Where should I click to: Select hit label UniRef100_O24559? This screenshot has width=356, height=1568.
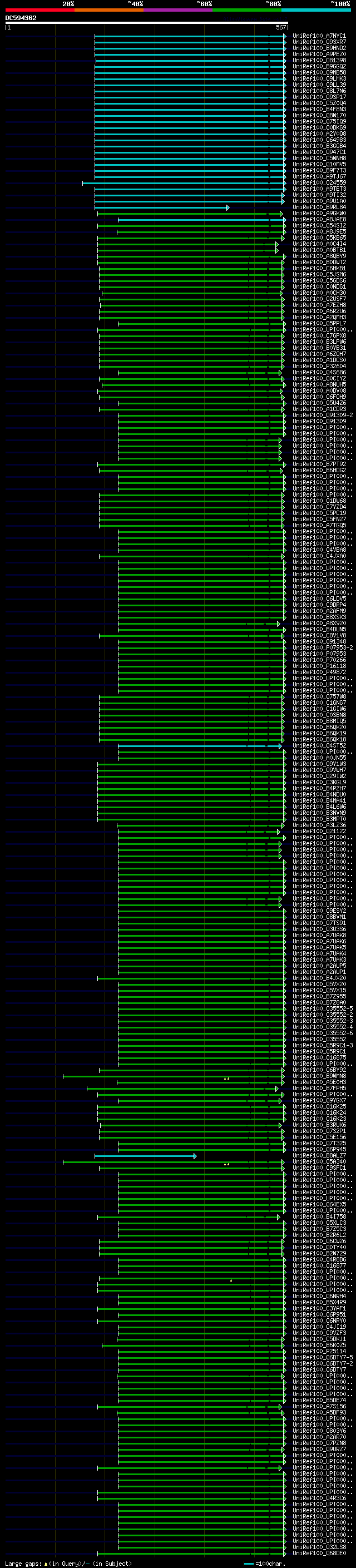[x=319, y=182]
